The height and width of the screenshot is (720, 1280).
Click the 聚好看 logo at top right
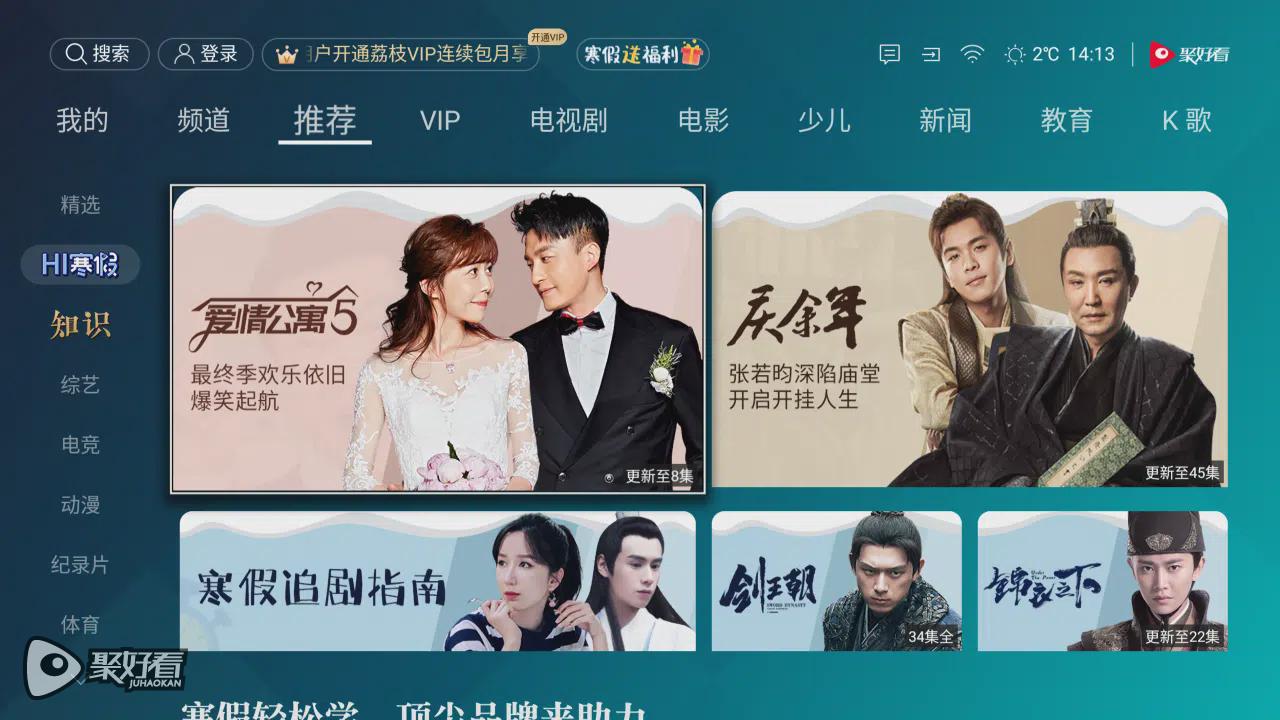click(1189, 54)
